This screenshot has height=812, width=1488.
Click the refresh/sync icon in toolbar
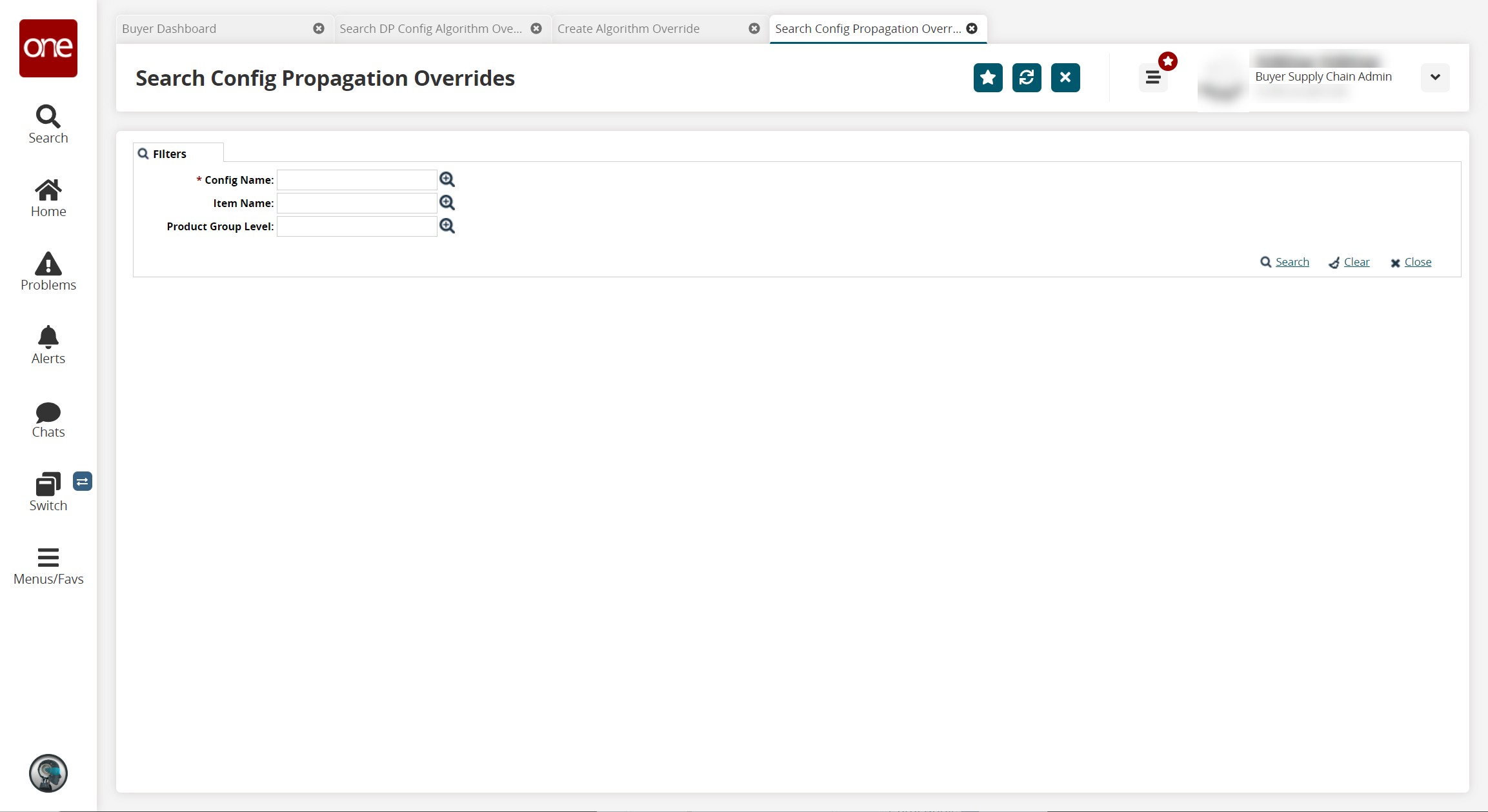(x=1026, y=77)
